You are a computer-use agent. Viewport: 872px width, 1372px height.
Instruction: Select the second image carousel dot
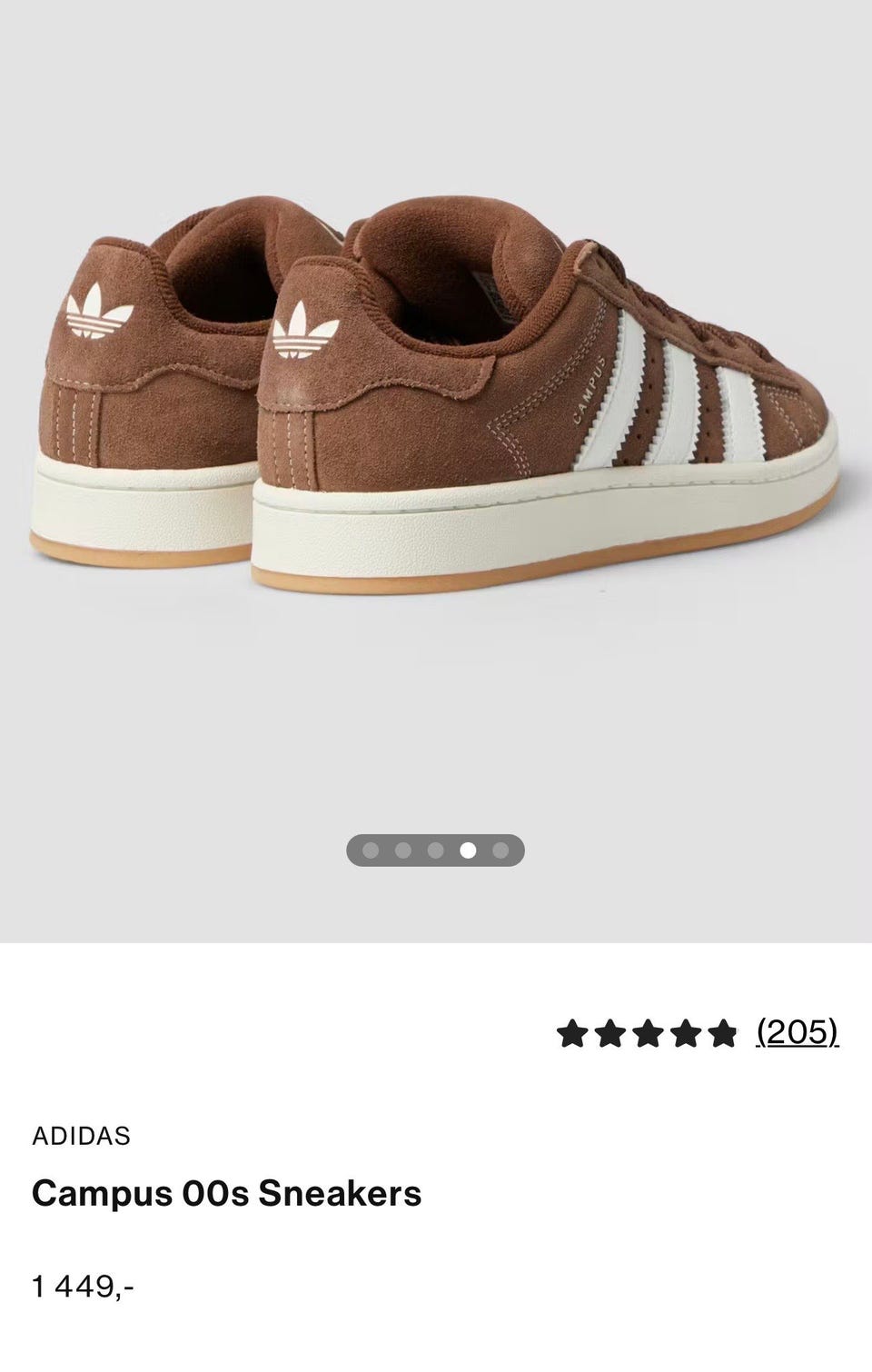pyautogui.click(x=403, y=850)
